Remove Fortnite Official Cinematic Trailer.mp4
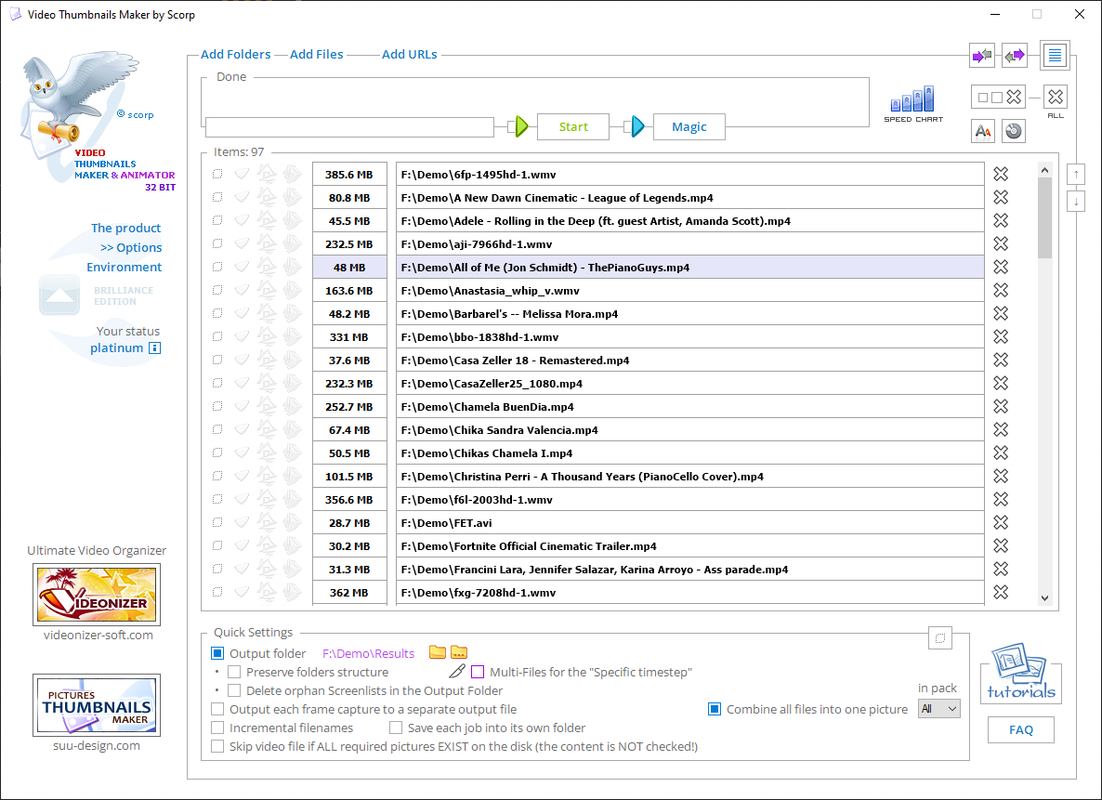This screenshot has height=800, width=1102. [1001, 546]
